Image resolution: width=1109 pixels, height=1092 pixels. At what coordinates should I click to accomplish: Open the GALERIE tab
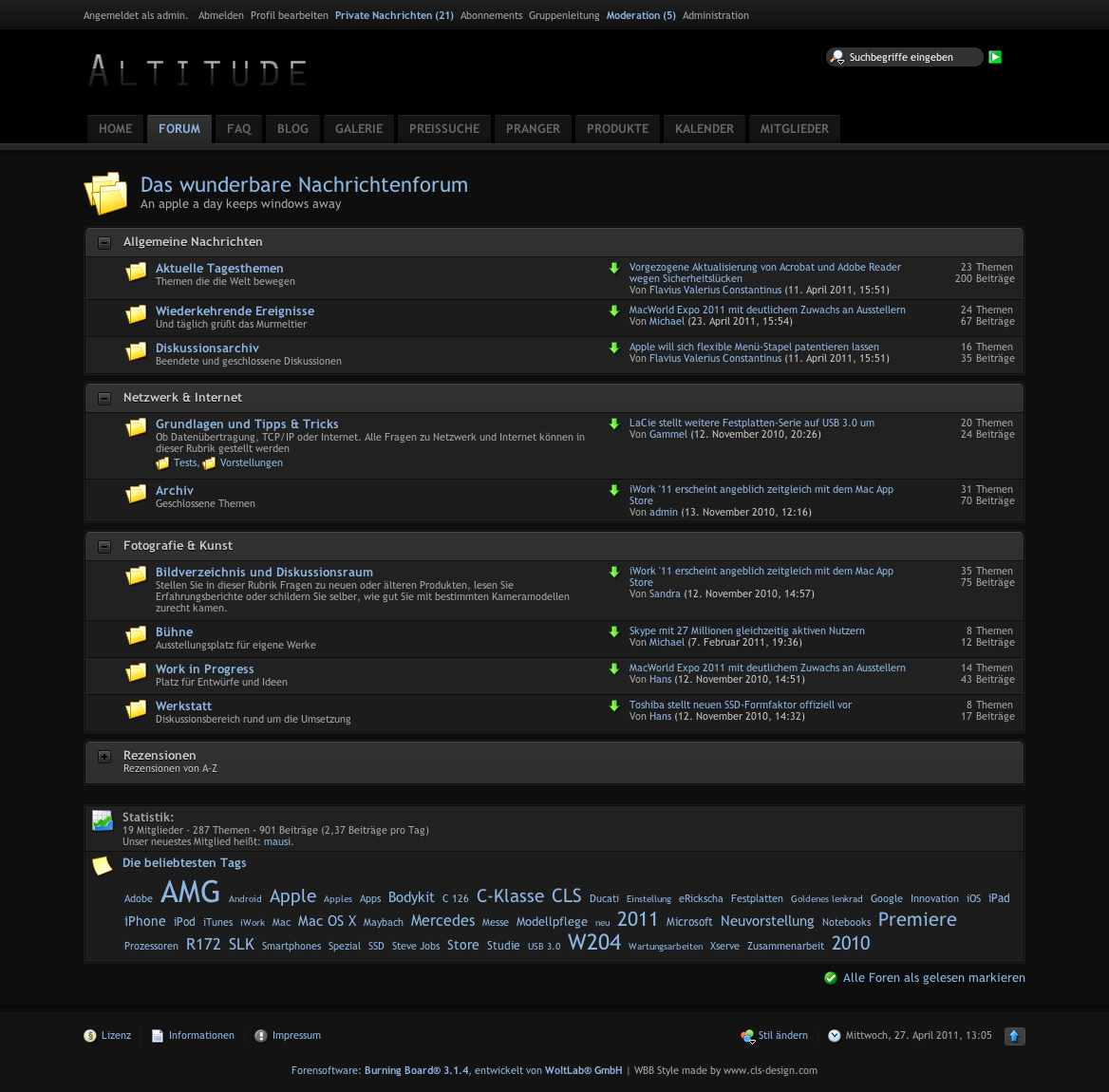pos(359,129)
